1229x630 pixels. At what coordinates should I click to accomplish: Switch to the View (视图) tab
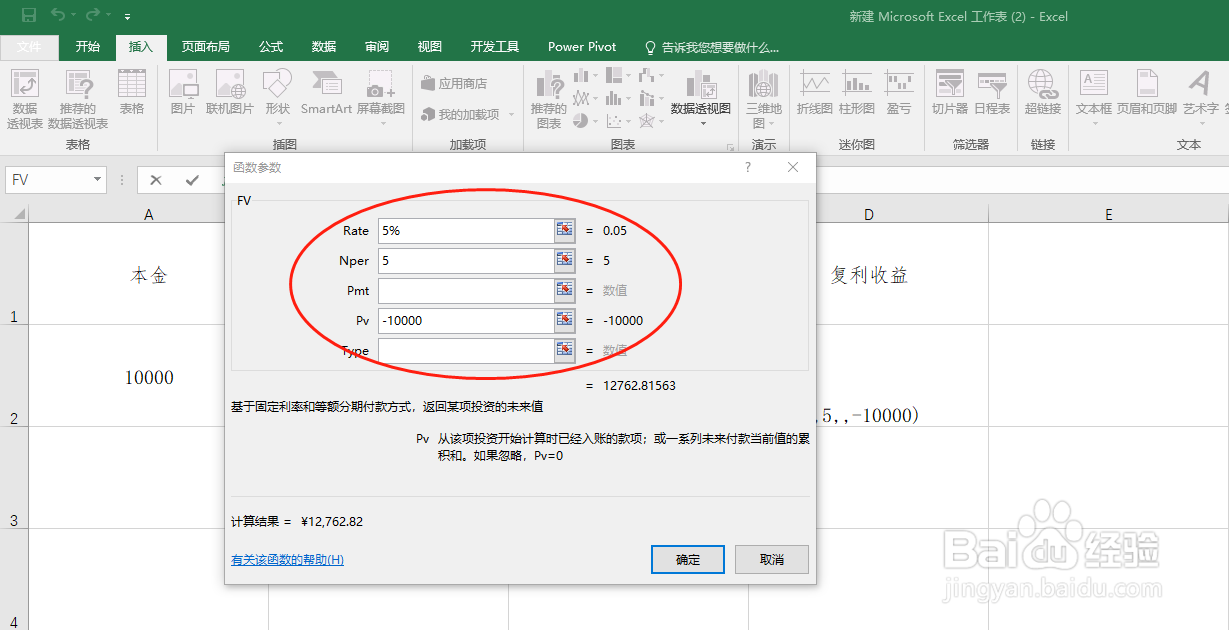[430, 47]
